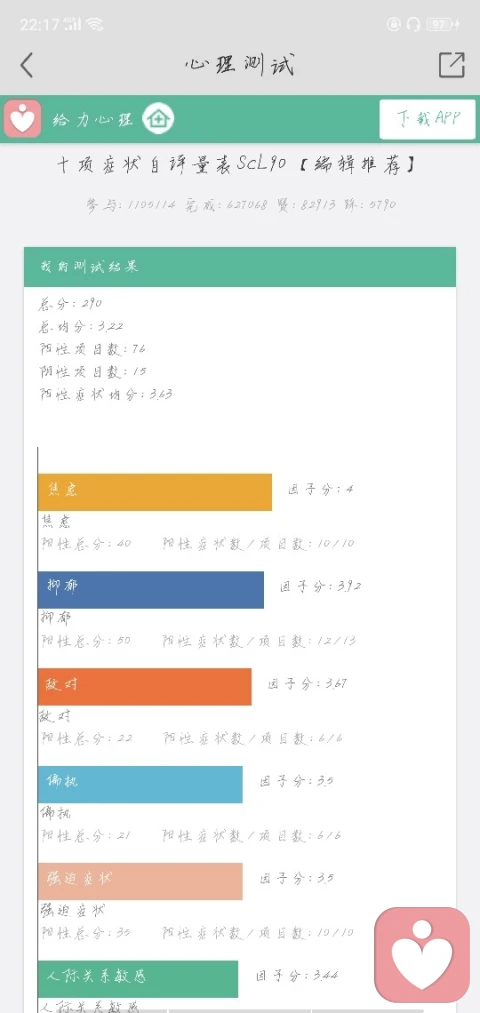Tap the red-orange 敌对 bar

click(x=145, y=686)
